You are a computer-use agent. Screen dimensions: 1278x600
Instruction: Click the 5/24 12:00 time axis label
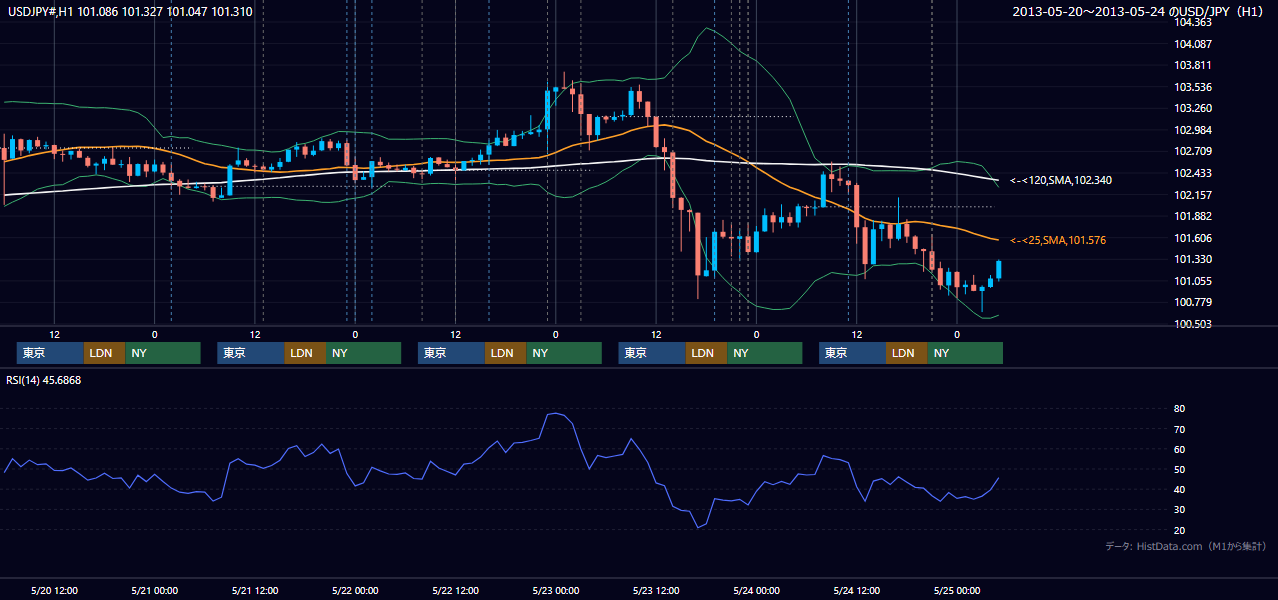coord(857,590)
